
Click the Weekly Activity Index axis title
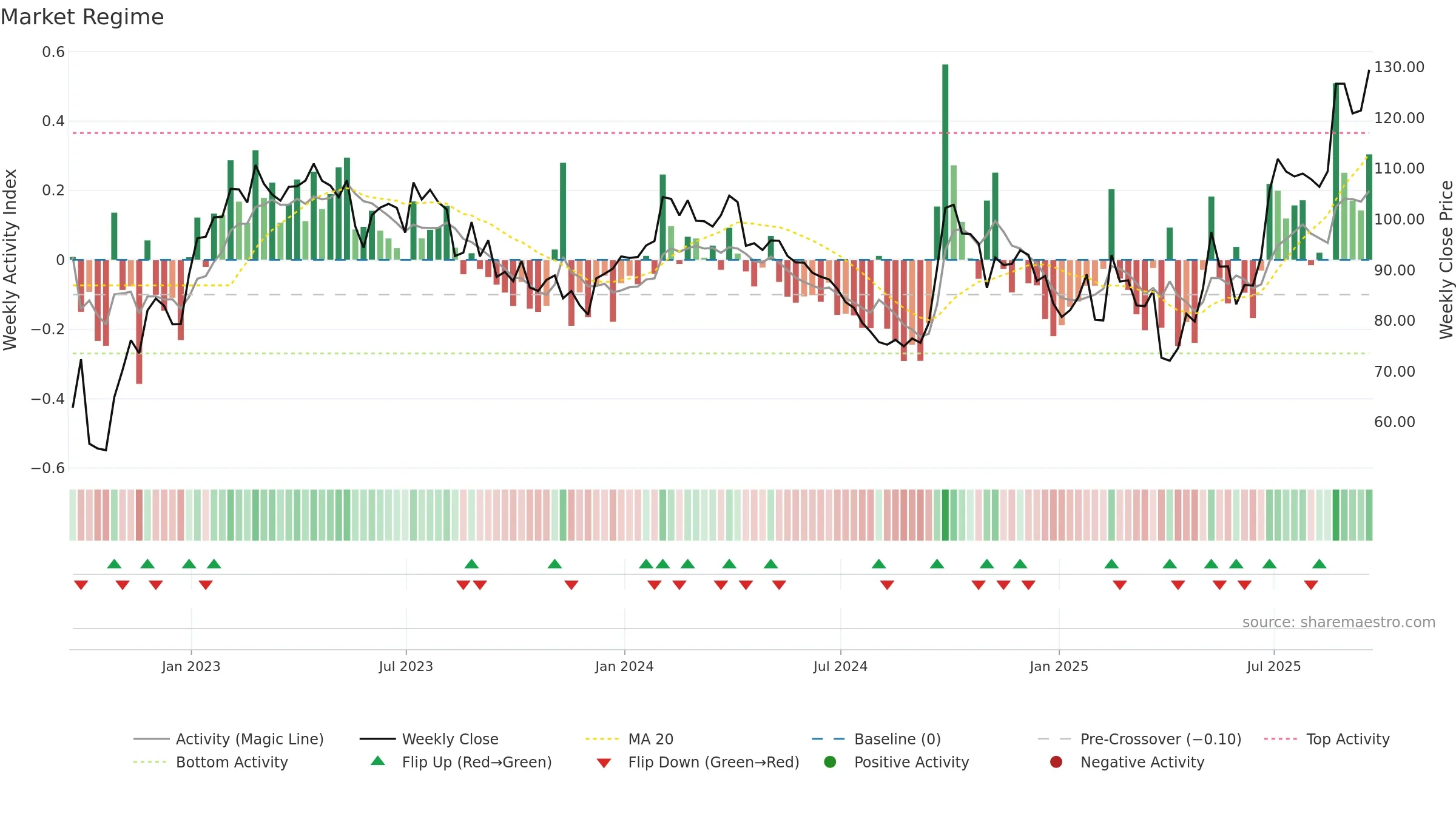click(10, 260)
